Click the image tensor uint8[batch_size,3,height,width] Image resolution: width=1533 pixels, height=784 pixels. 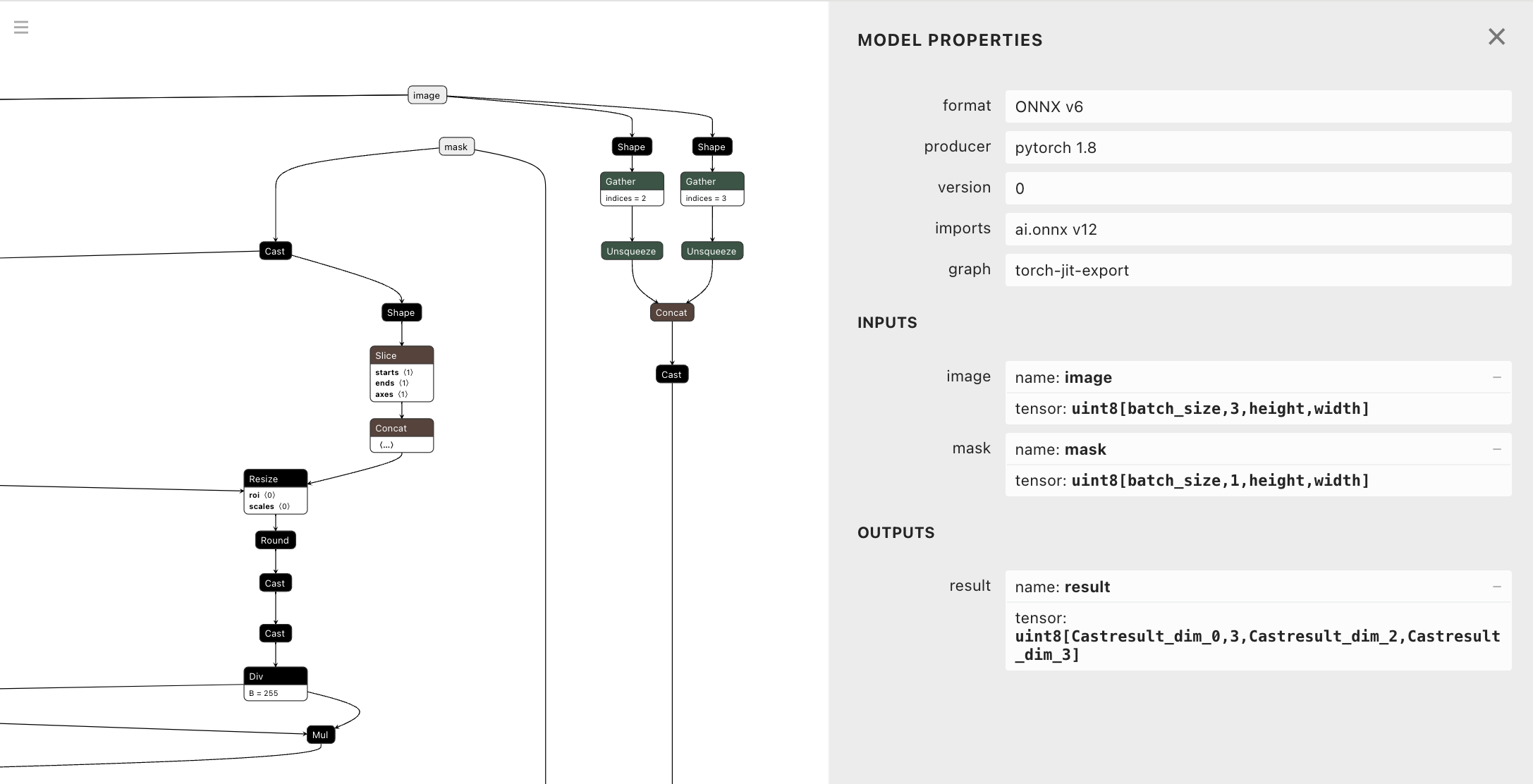1221,409
